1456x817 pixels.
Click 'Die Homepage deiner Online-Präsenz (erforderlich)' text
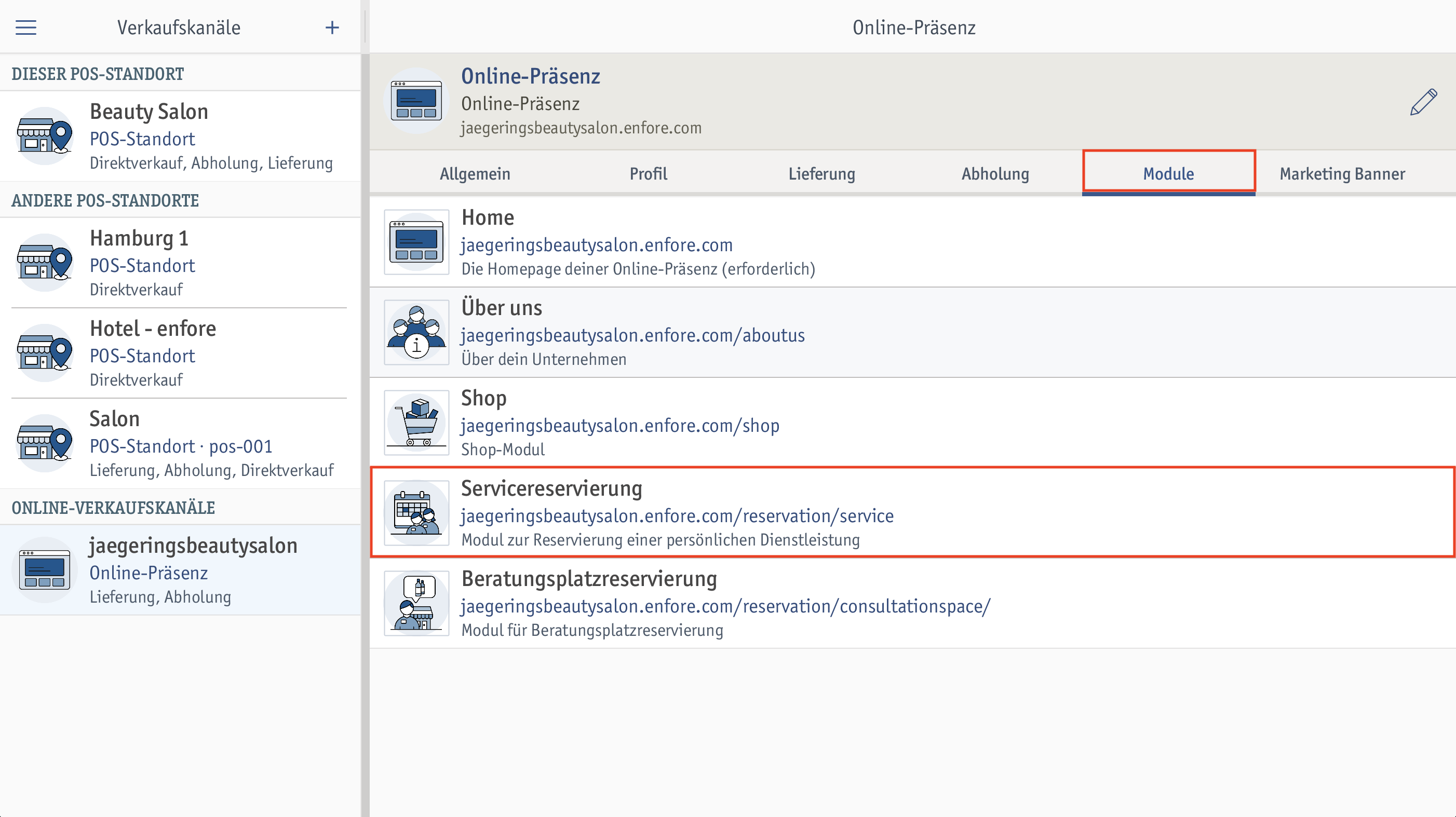coord(638,269)
